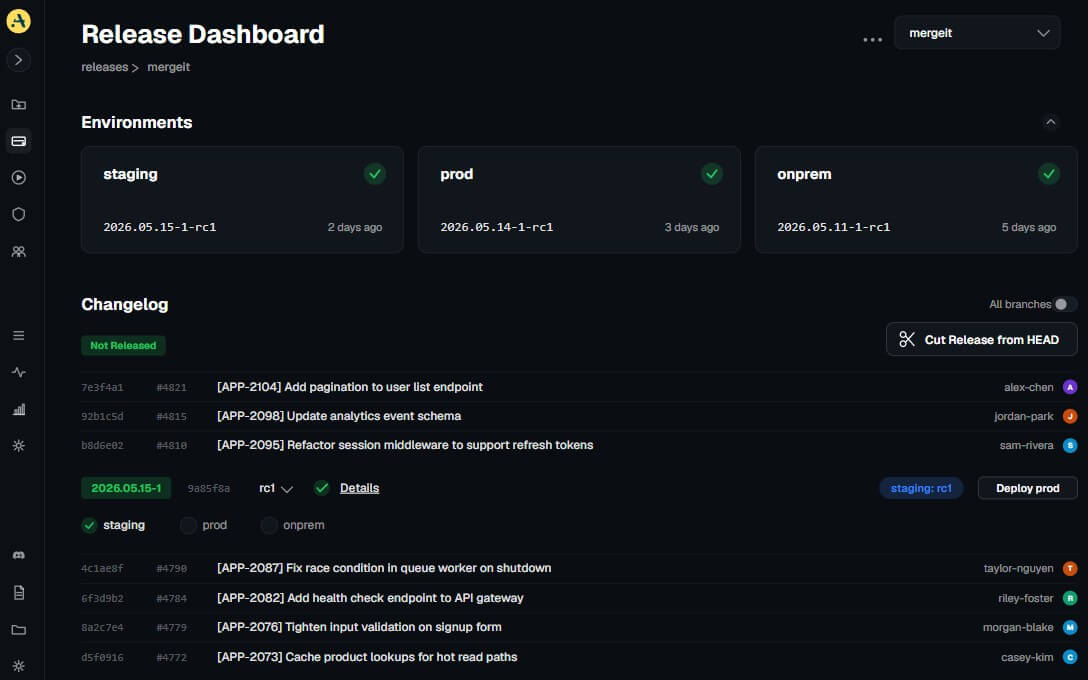Image resolution: width=1088 pixels, height=680 pixels.
Task: Click the hamburger list icon in sidebar
Action: click(19, 336)
